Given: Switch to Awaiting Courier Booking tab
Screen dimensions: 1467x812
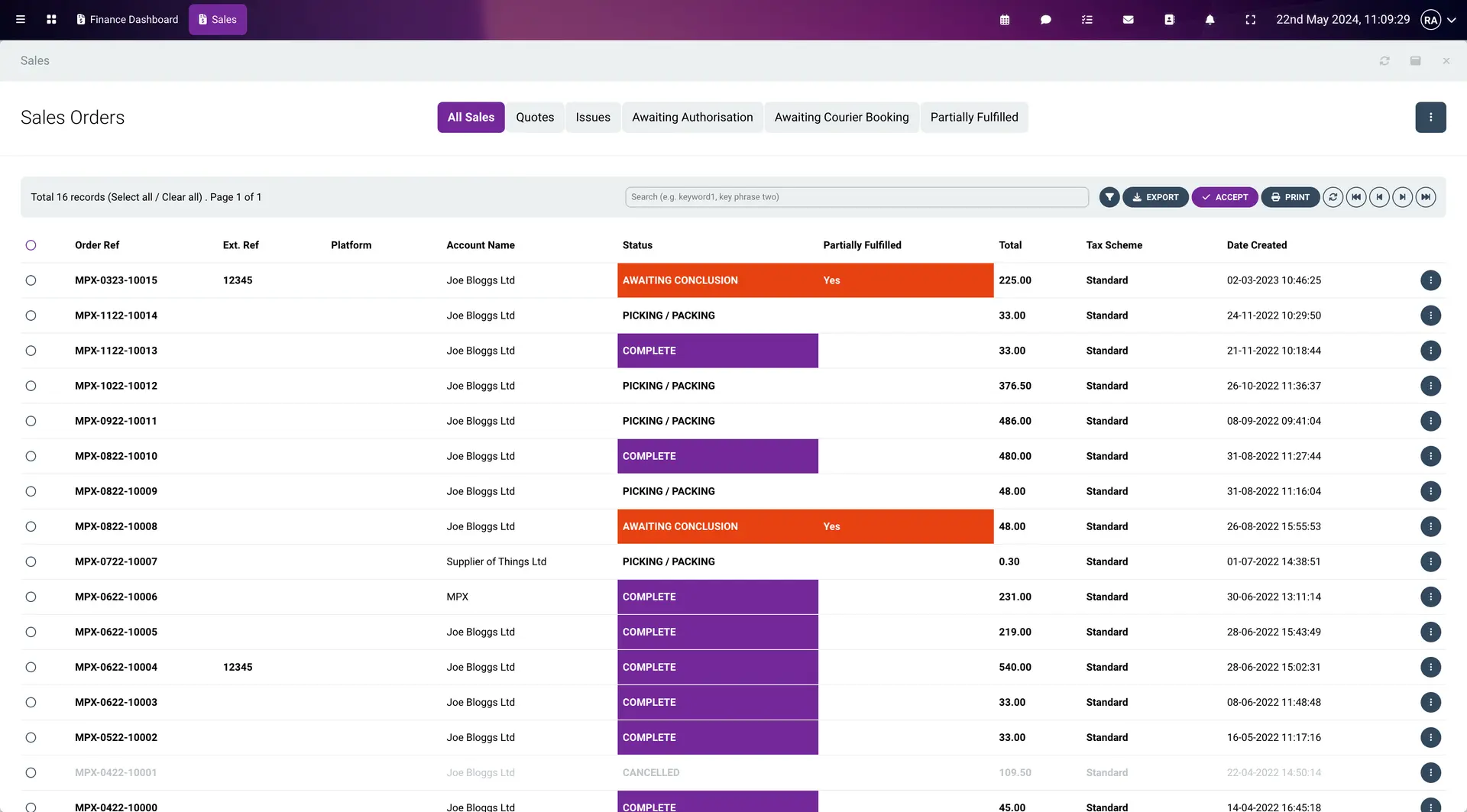Looking at the screenshot, I should 841,118.
